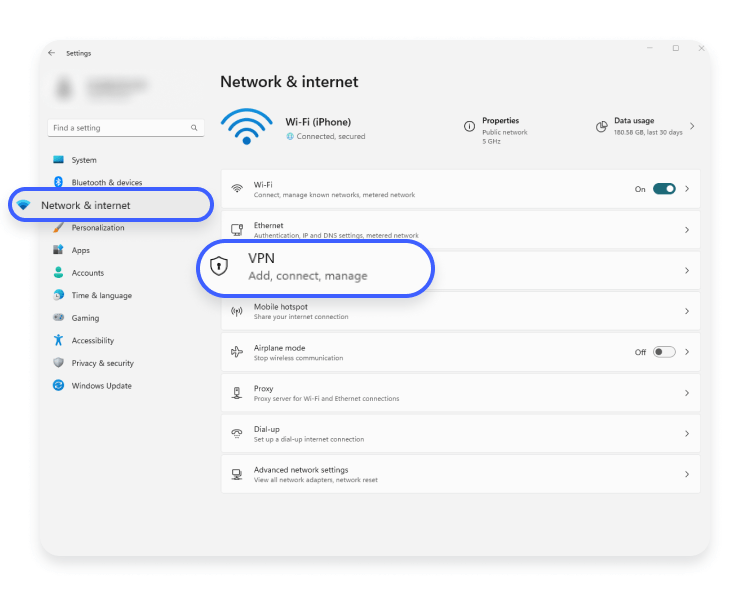Turn off the Wi-Fi toggle

664,188
